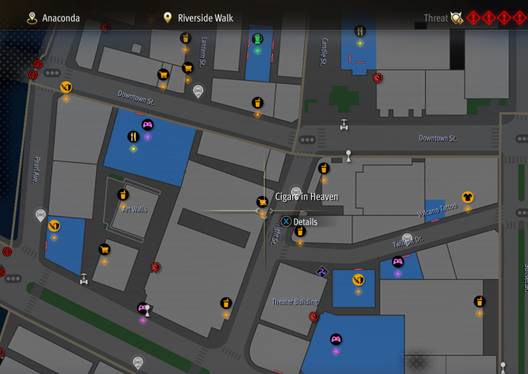528x374 pixels.
Task: Click the drink marker beside Eastern St. label
Action: point(185,38)
